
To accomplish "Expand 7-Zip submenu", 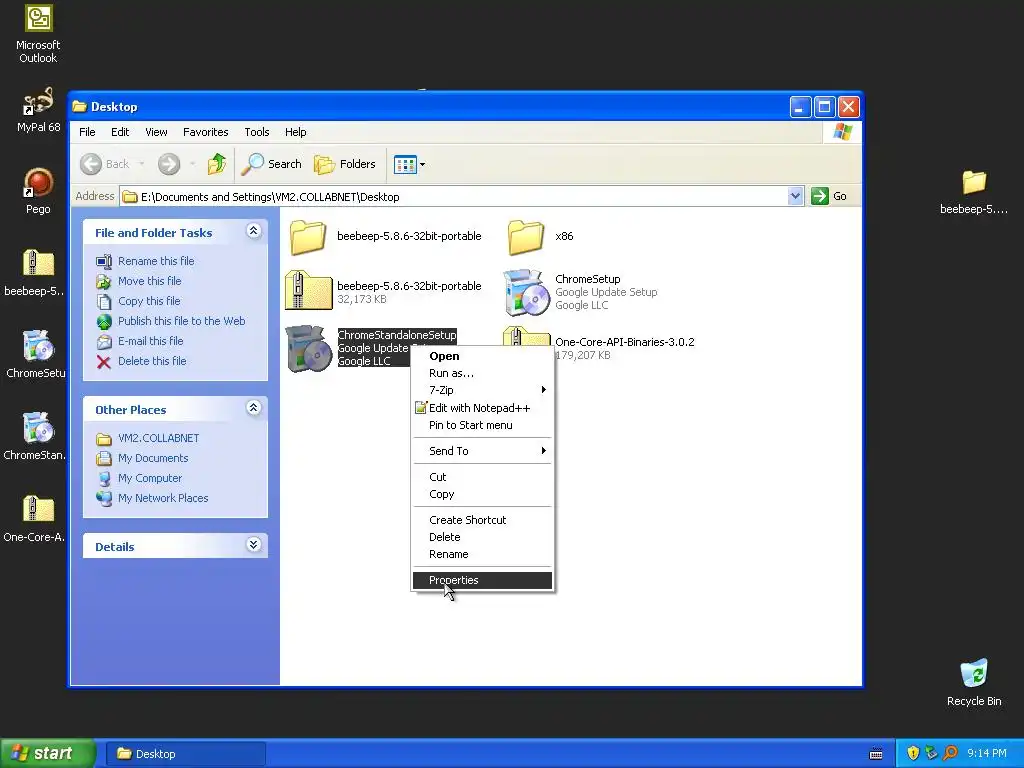I will pos(482,390).
